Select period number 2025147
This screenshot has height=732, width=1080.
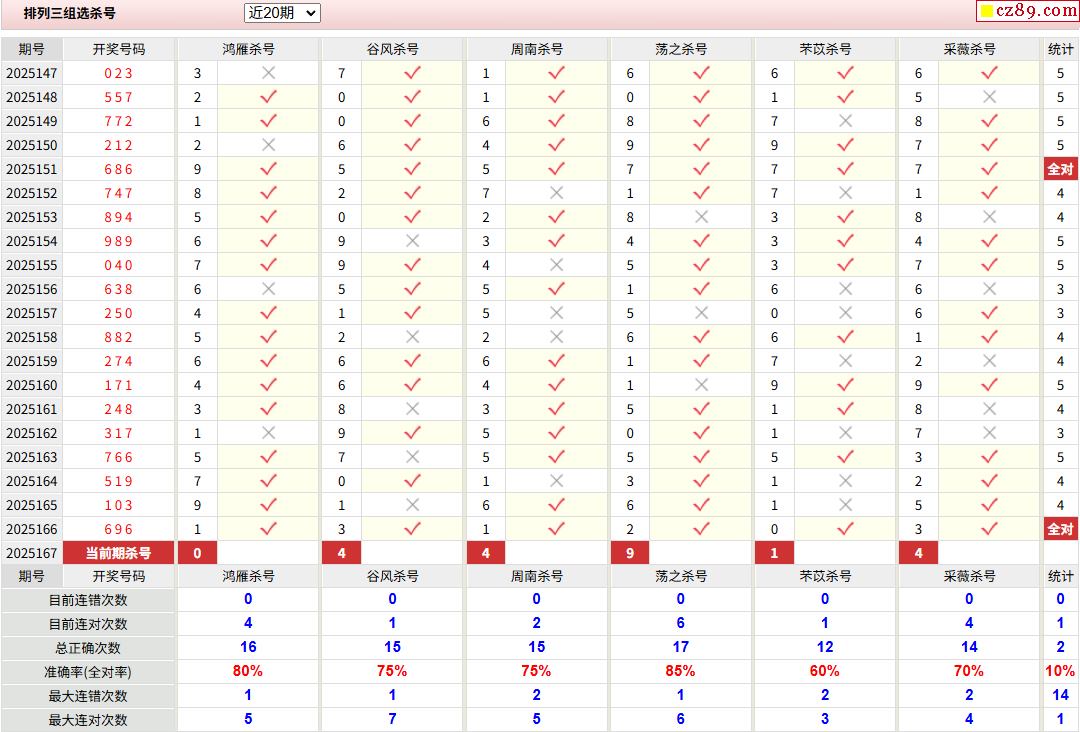click(x=32, y=73)
